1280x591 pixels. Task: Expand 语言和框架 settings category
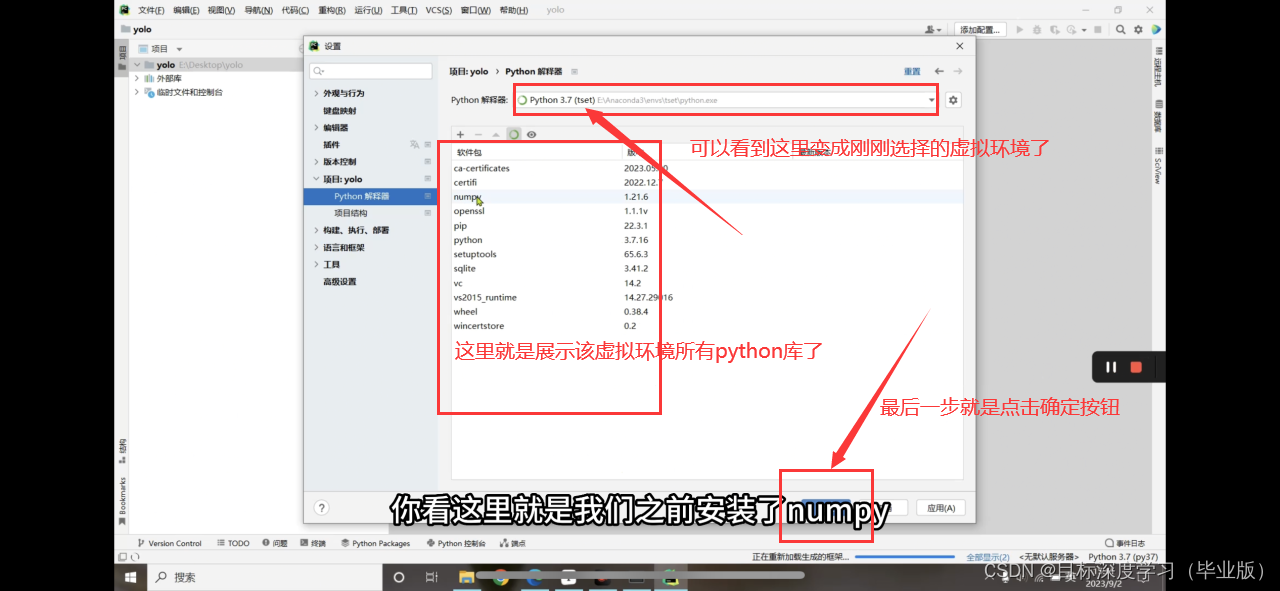(x=316, y=247)
